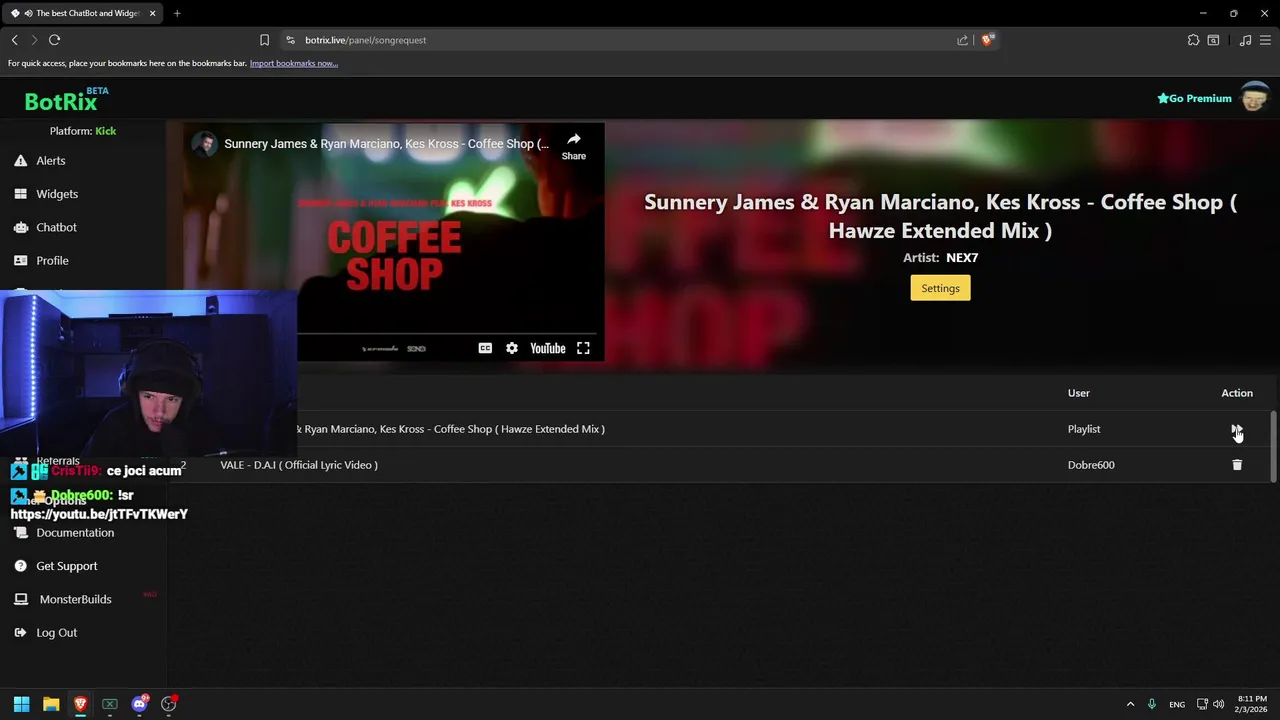Delete the VALE - D.A.I song request
The height and width of the screenshot is (720, 1280).
[x=1237, y=465]
